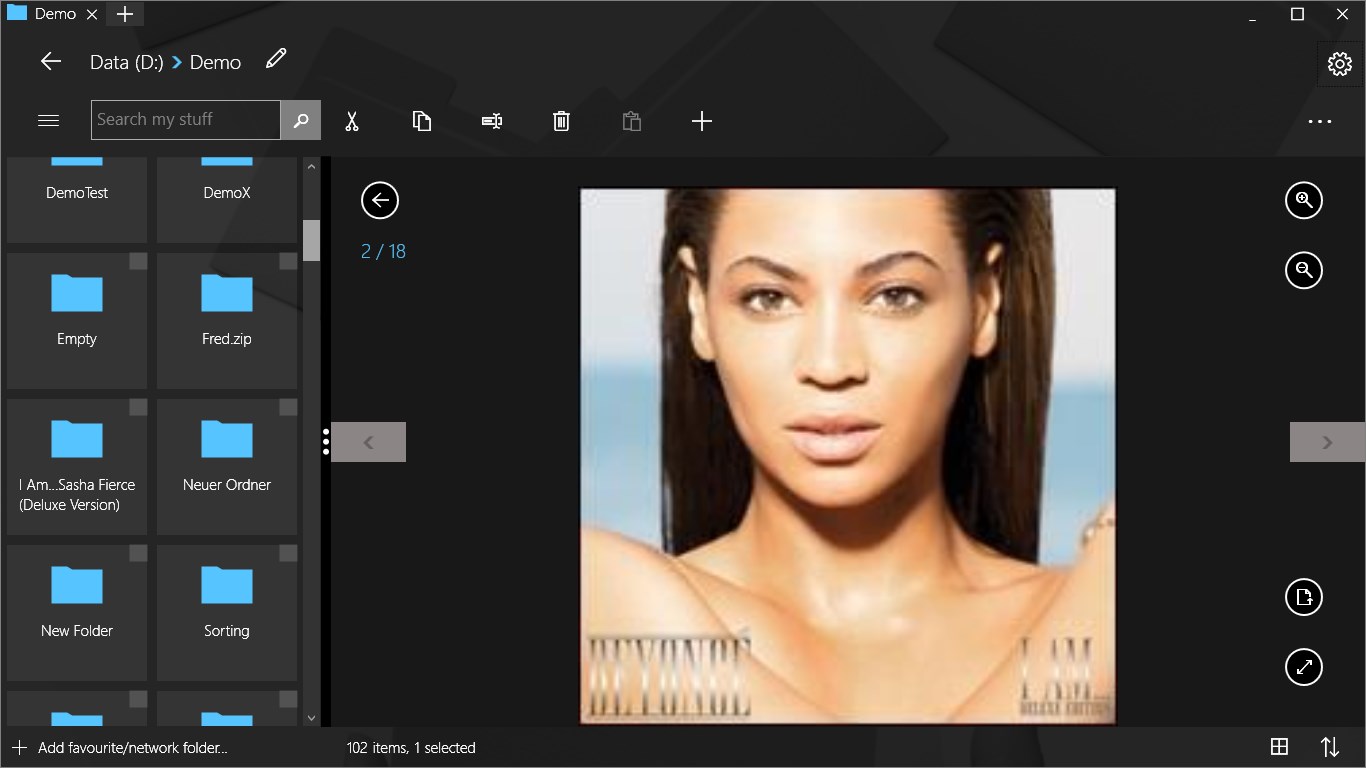Click the sort order icon in the status bar
Image resolution: width=1366 pixels, height=768 pixels.
tap(1330, 747)
